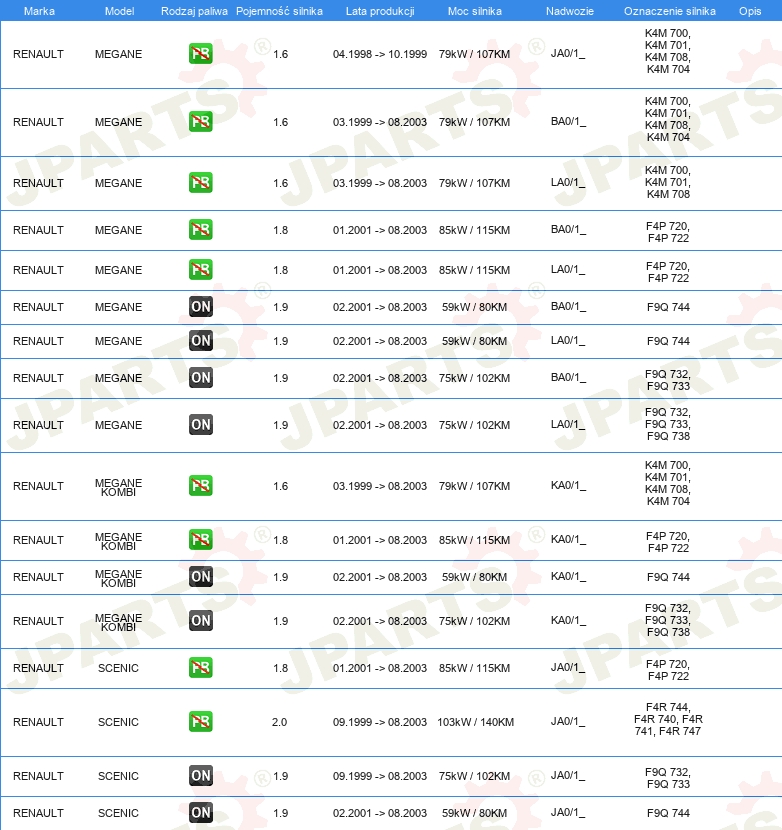Click power value 103kW / 140KM
This screenshot has width=782, height=830.
(475, 722)
